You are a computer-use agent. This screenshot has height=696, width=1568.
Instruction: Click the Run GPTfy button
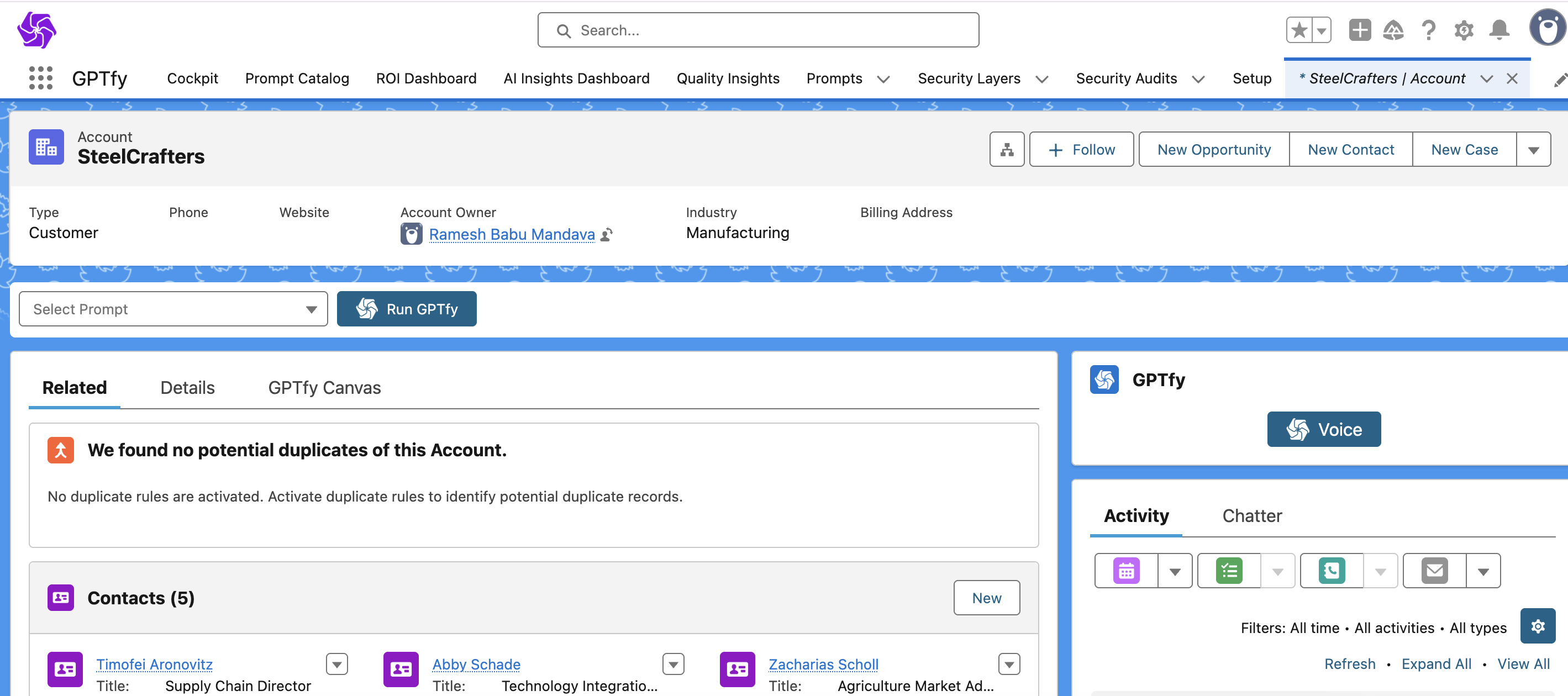(x=407, y=309)
